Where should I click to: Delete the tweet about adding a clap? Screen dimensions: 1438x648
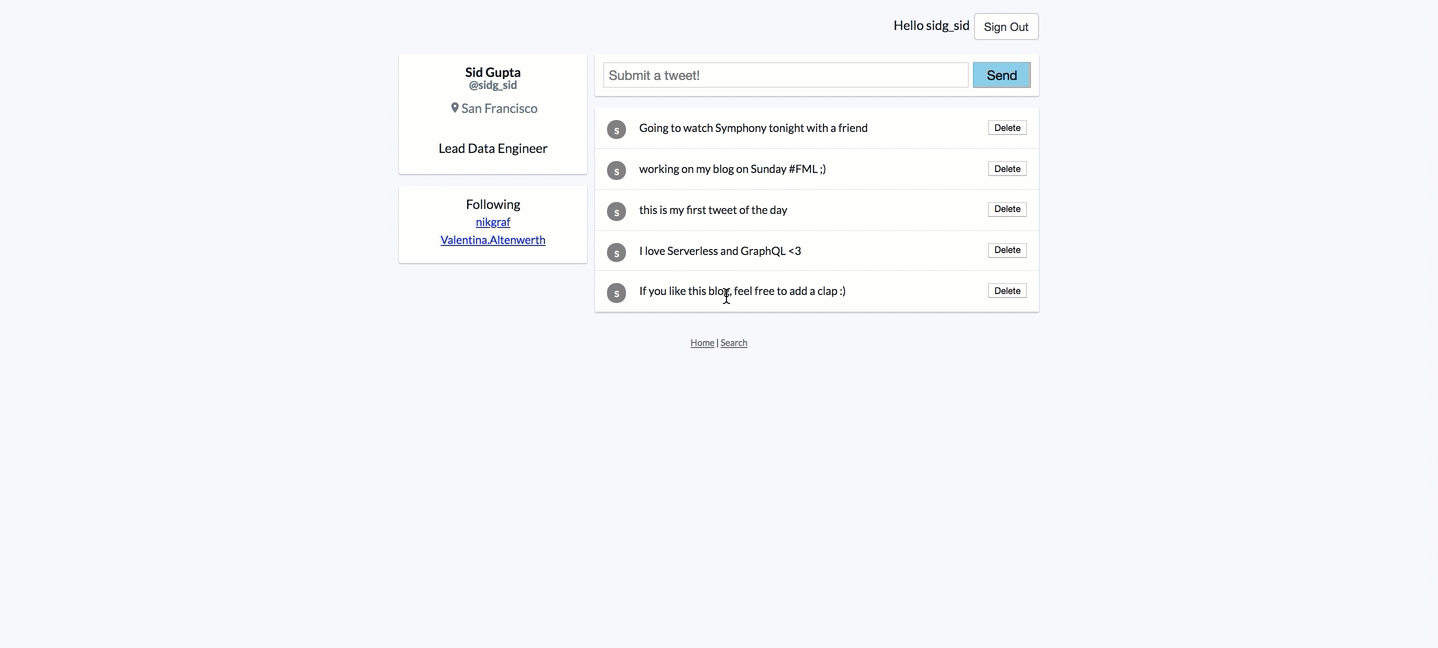[x=1006, y=290]
